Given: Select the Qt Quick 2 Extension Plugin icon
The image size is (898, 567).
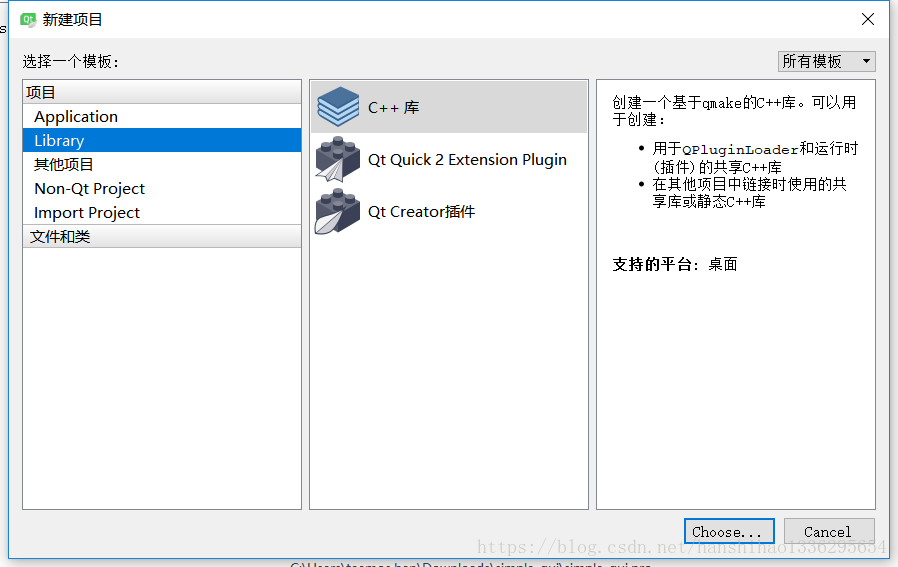Looking at the screenshot, I should pyautogui.click(x=338, y=159).
